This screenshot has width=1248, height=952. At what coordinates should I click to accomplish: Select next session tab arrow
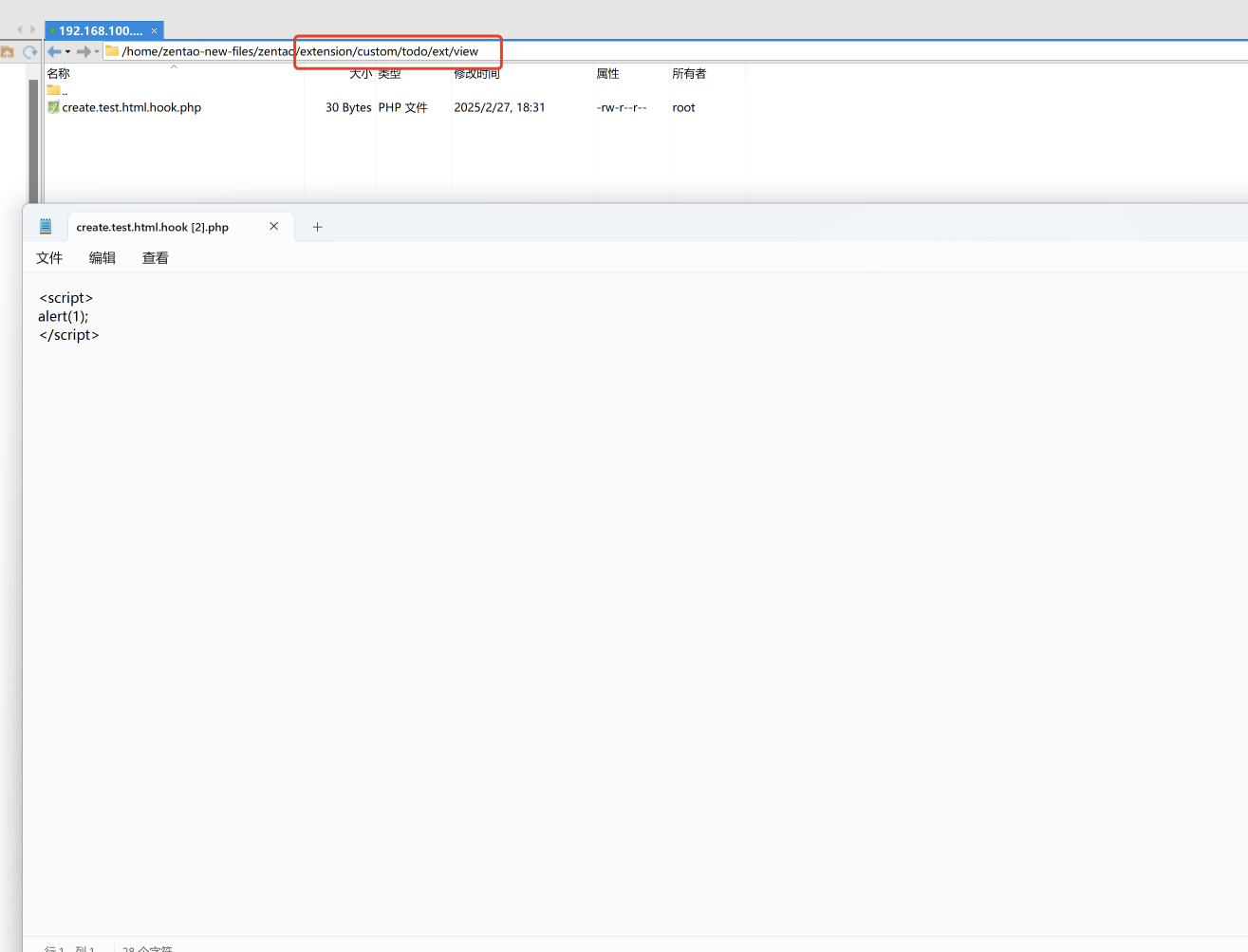tap(33, 29)
